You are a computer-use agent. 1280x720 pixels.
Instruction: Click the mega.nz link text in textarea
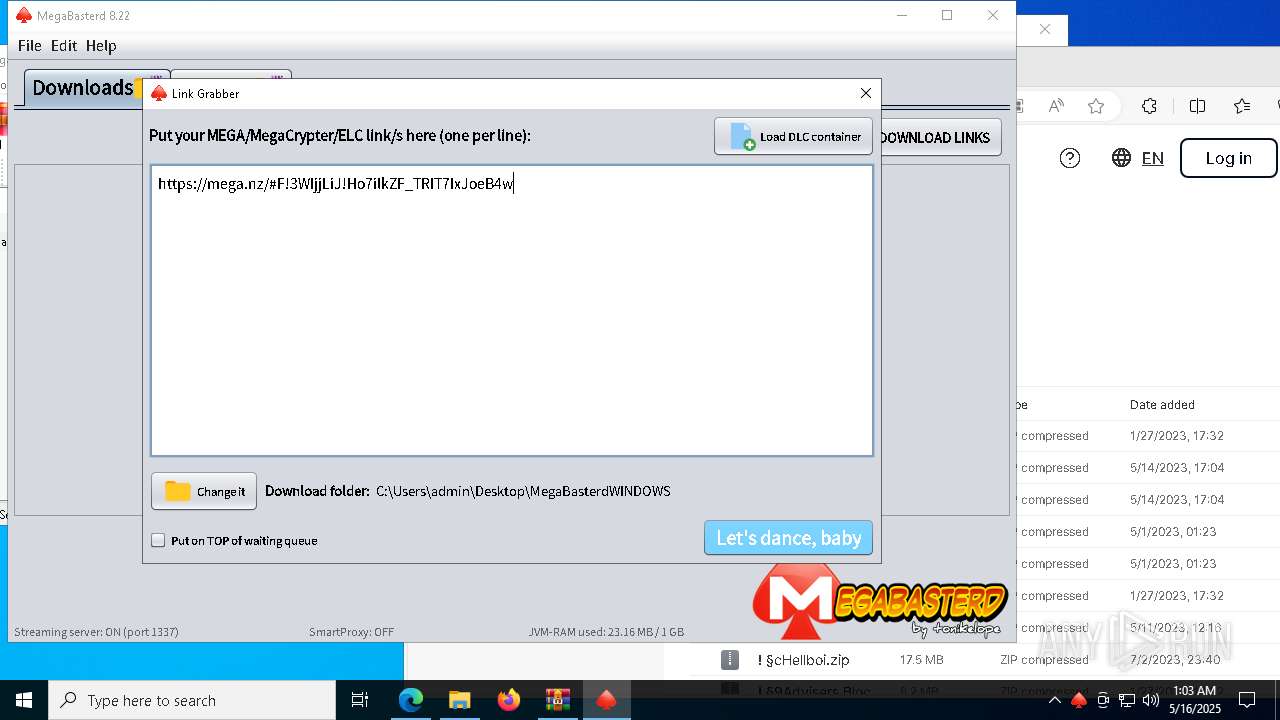coord(335,183)
